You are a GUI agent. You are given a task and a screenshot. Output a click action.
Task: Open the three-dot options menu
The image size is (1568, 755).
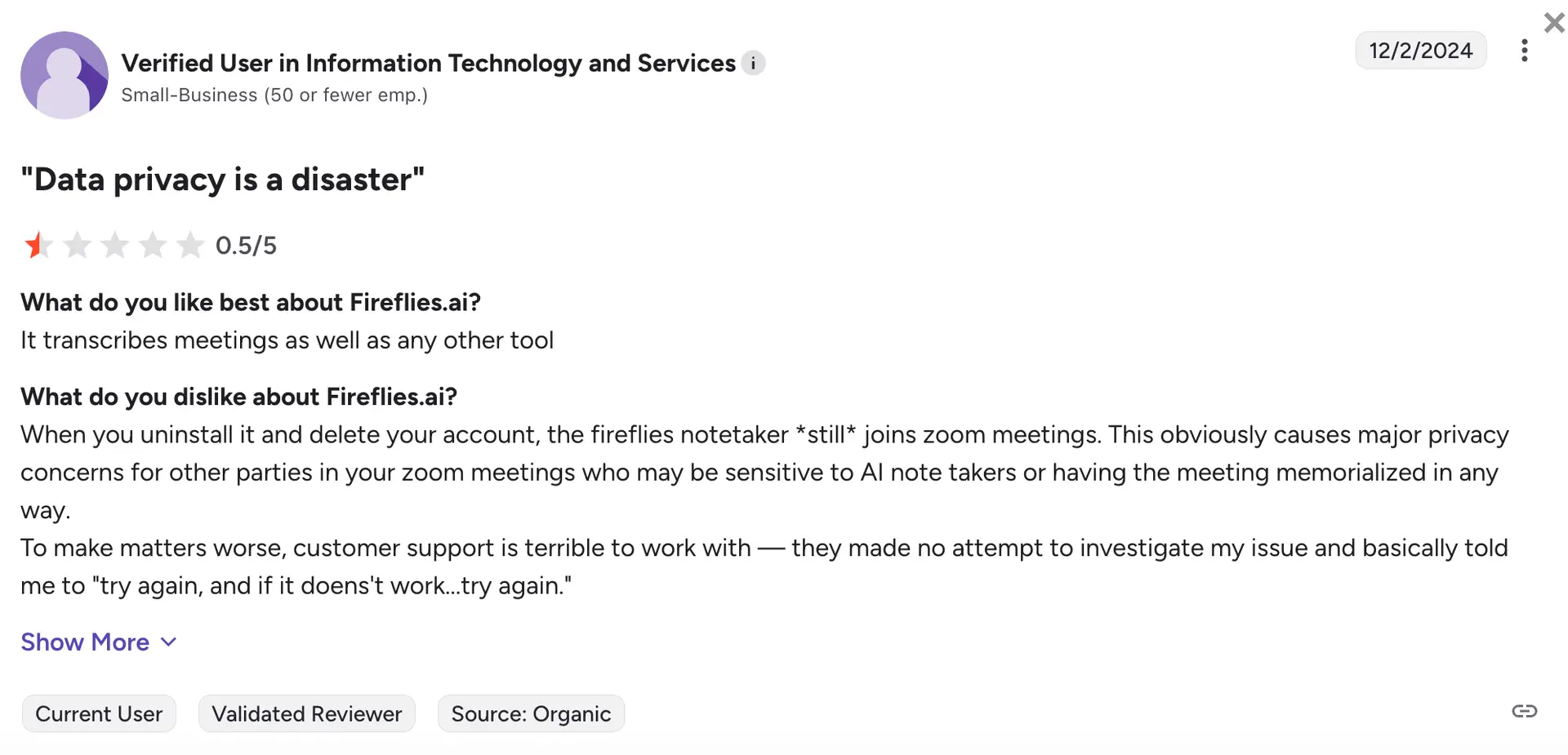(x=1524, y=51)
